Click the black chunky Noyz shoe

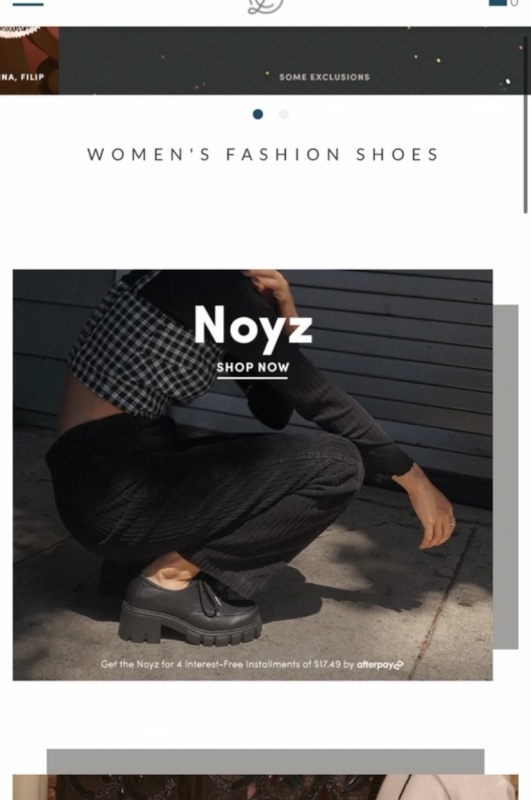[x=190, y=610]
